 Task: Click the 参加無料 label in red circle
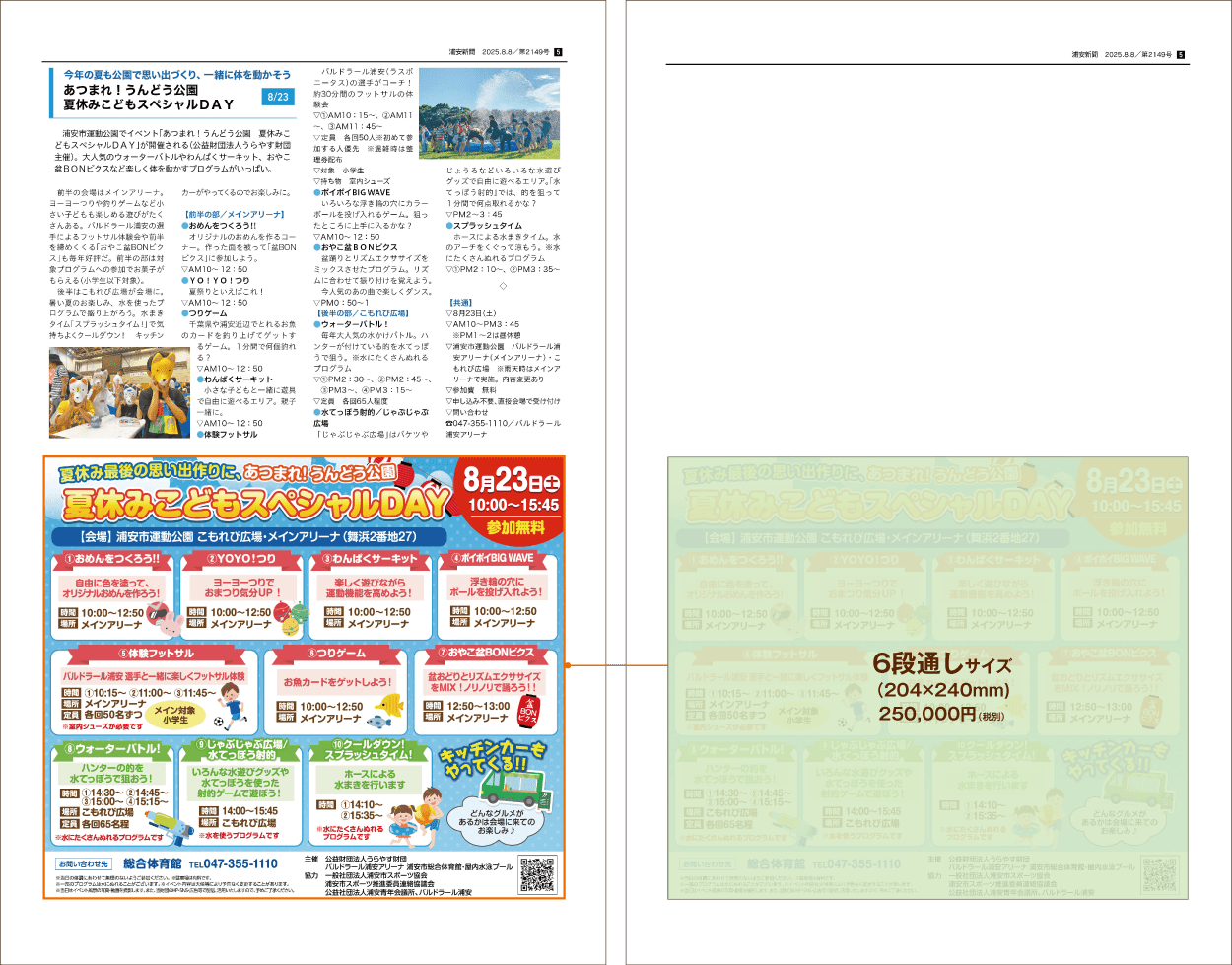(x=513, y=527)
